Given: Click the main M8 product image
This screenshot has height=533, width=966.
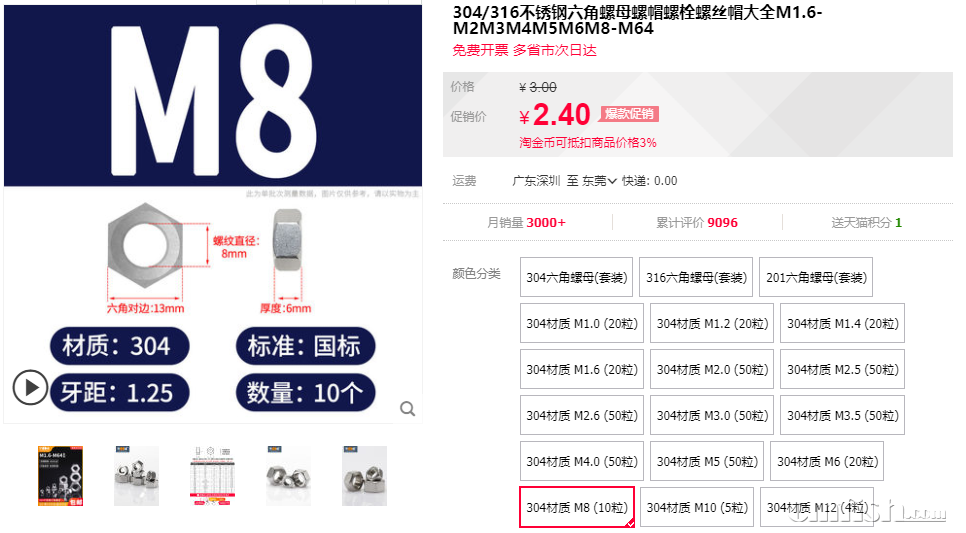Looking at the screenshot, I should pyautogui.click(x=213, y=214).
